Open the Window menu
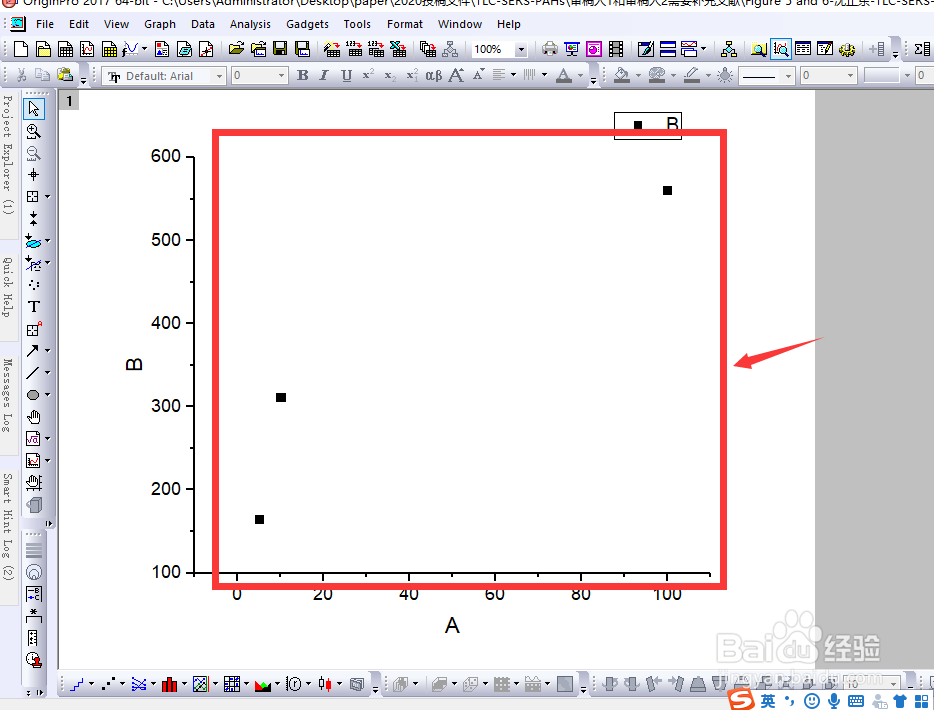934x710 pixels. 460,24
